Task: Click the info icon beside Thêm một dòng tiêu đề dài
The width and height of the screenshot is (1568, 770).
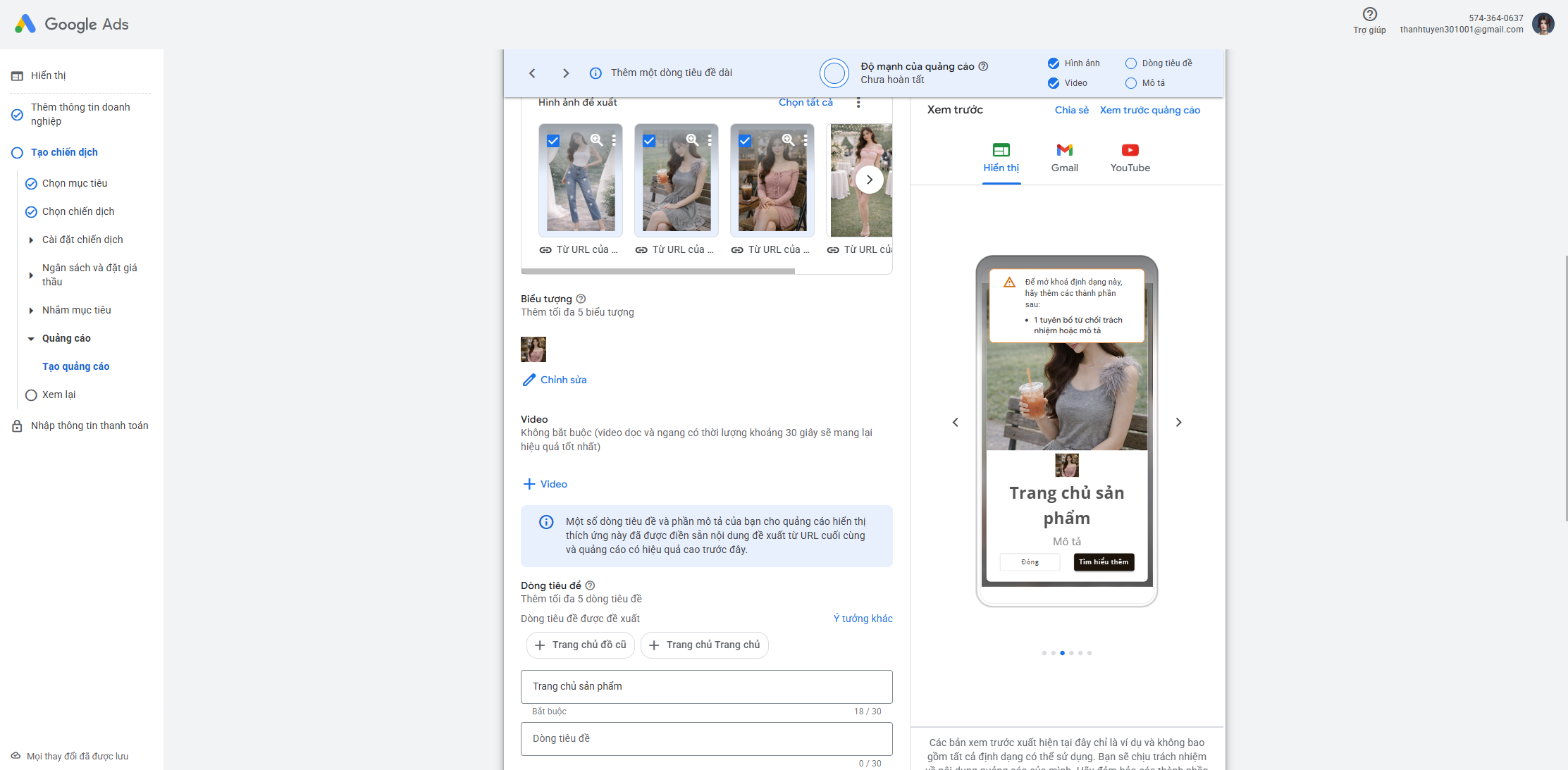Action: point(595,73)
